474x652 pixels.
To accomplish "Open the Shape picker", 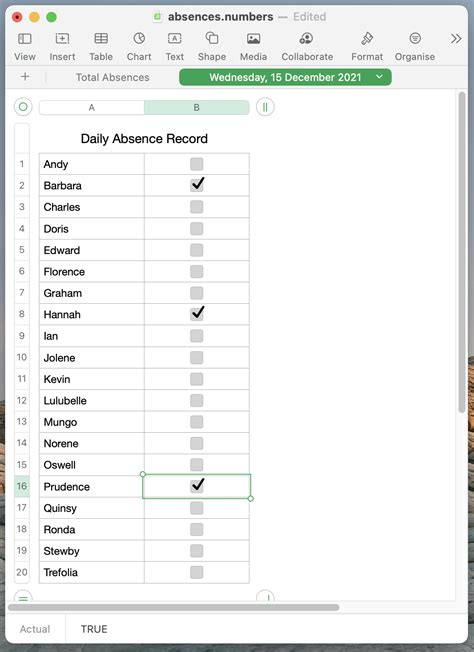I will pos(212,38).
